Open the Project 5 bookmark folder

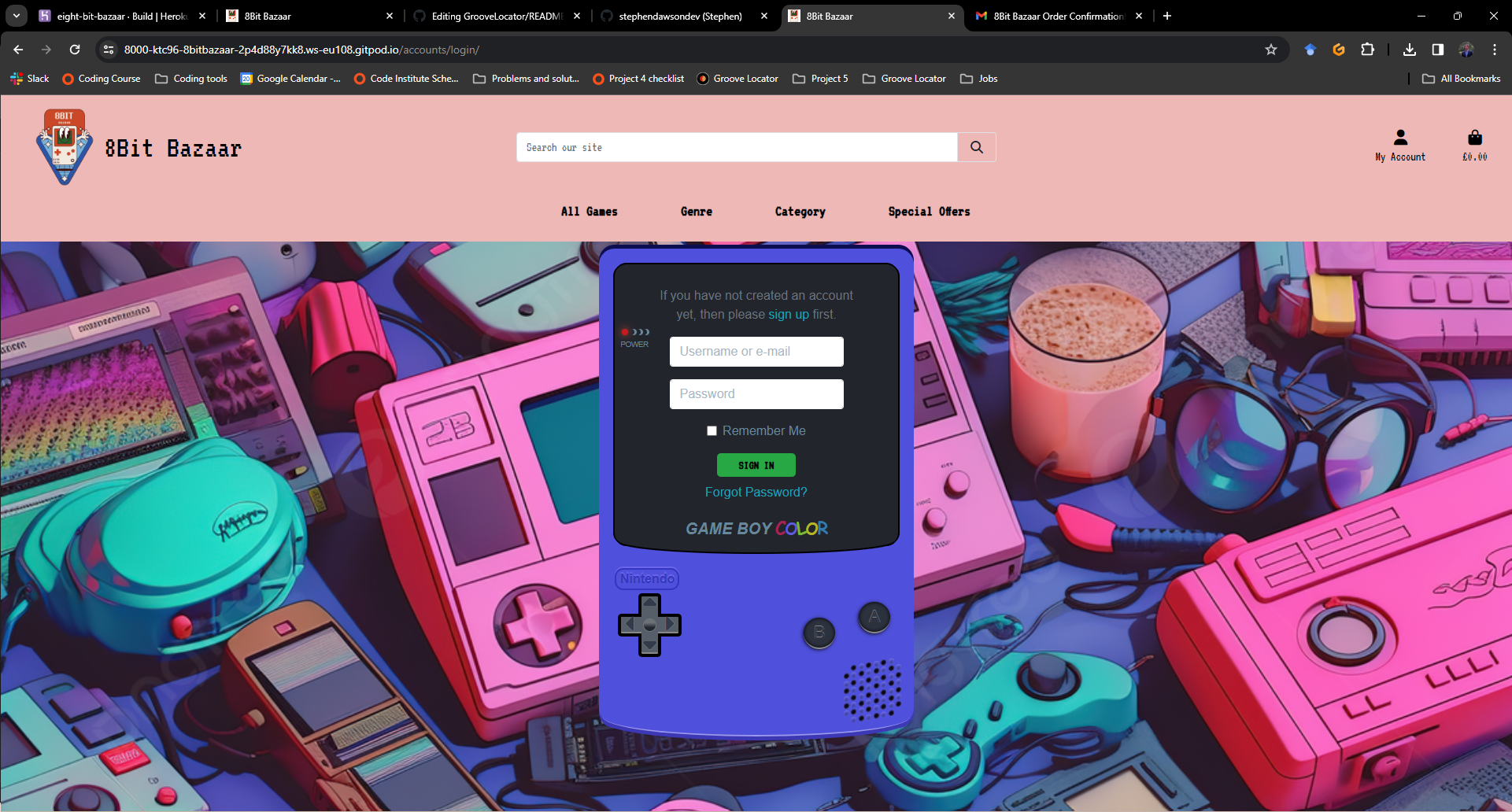820,79
